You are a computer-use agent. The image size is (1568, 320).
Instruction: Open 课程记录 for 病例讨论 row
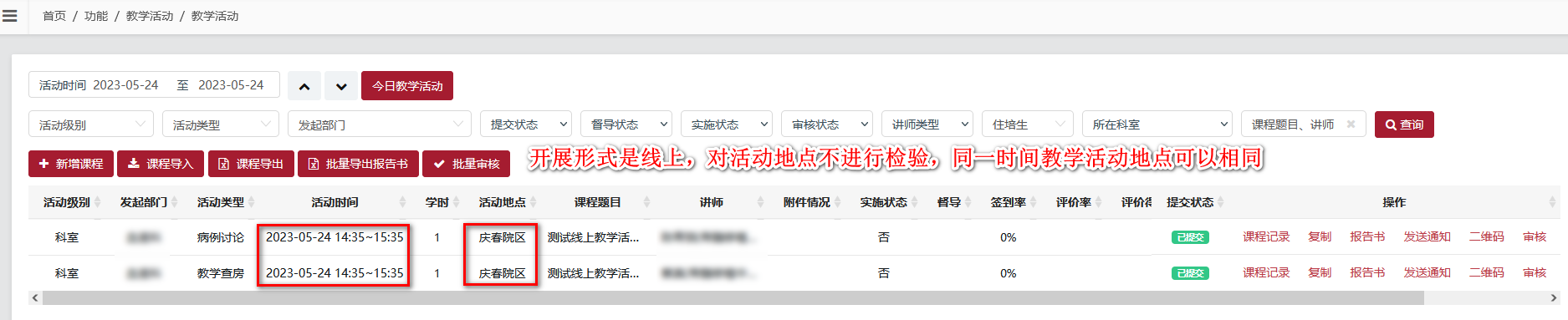(x=1266, y=237)
